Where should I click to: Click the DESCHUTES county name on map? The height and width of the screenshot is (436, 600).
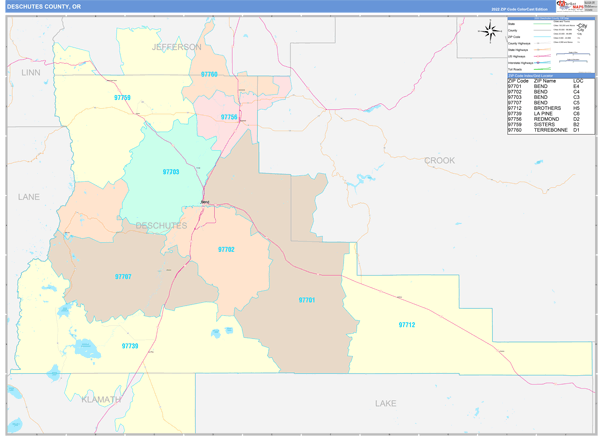pyautogui.click(x=160, y=226)
